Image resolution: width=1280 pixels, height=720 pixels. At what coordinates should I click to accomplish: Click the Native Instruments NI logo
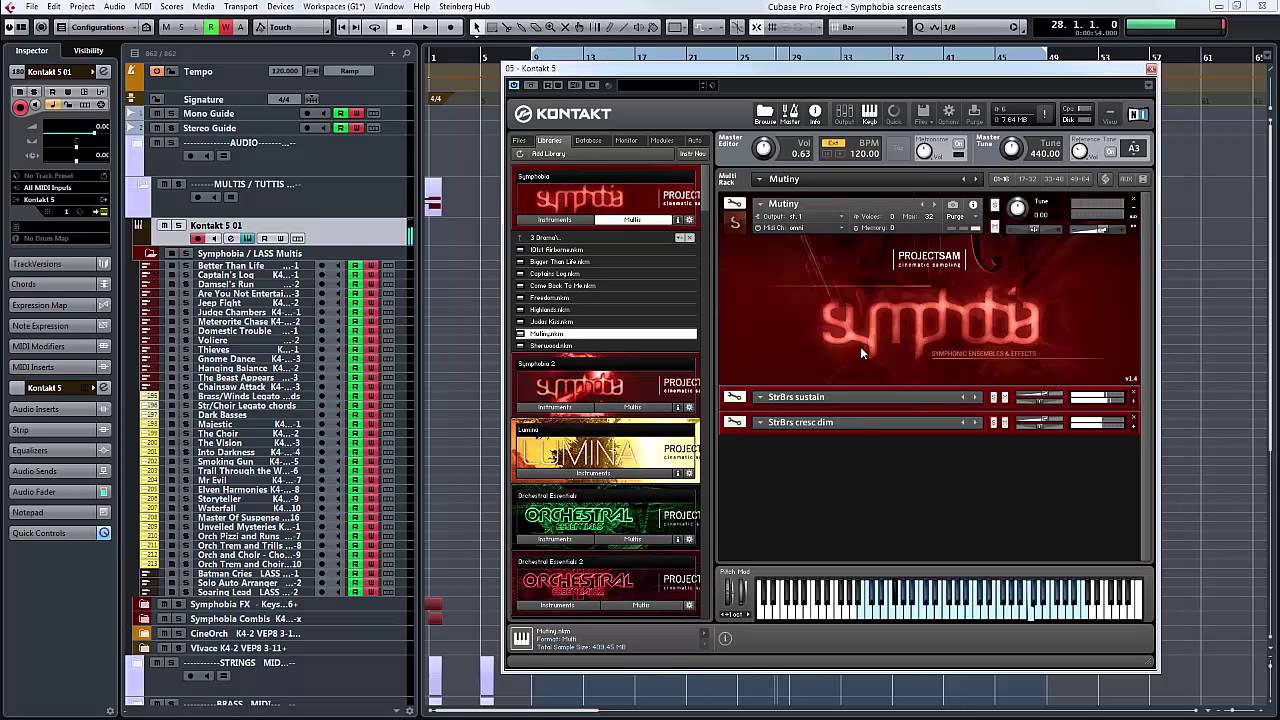(1138, 114)
